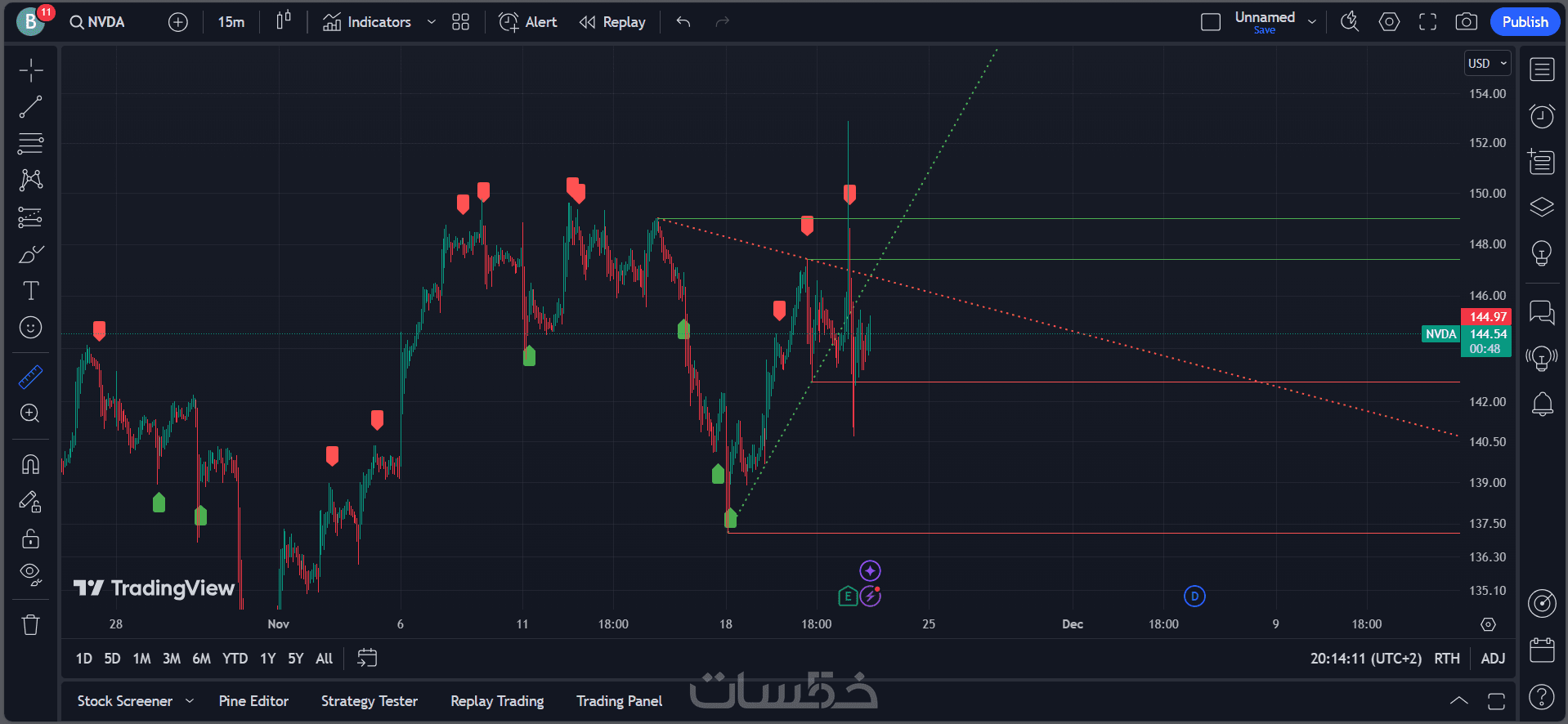Select the brush drawing tool
This screenshot has width=1568, height=724.
(x=31, y=254)
